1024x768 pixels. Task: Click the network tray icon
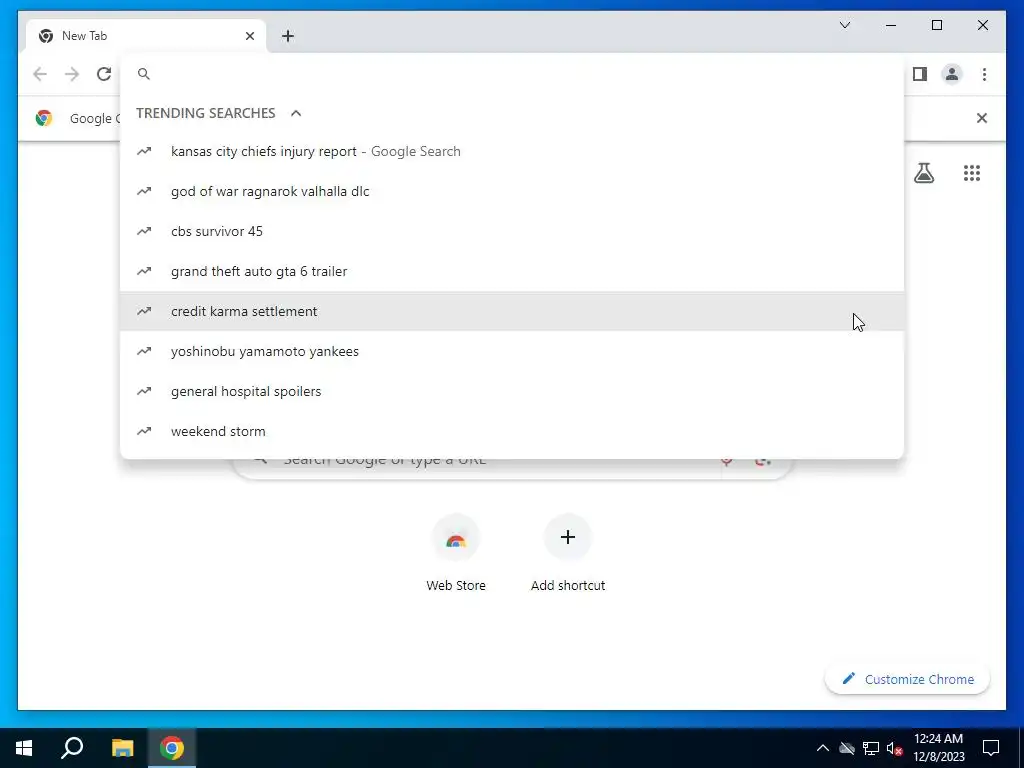click(871, 748)
